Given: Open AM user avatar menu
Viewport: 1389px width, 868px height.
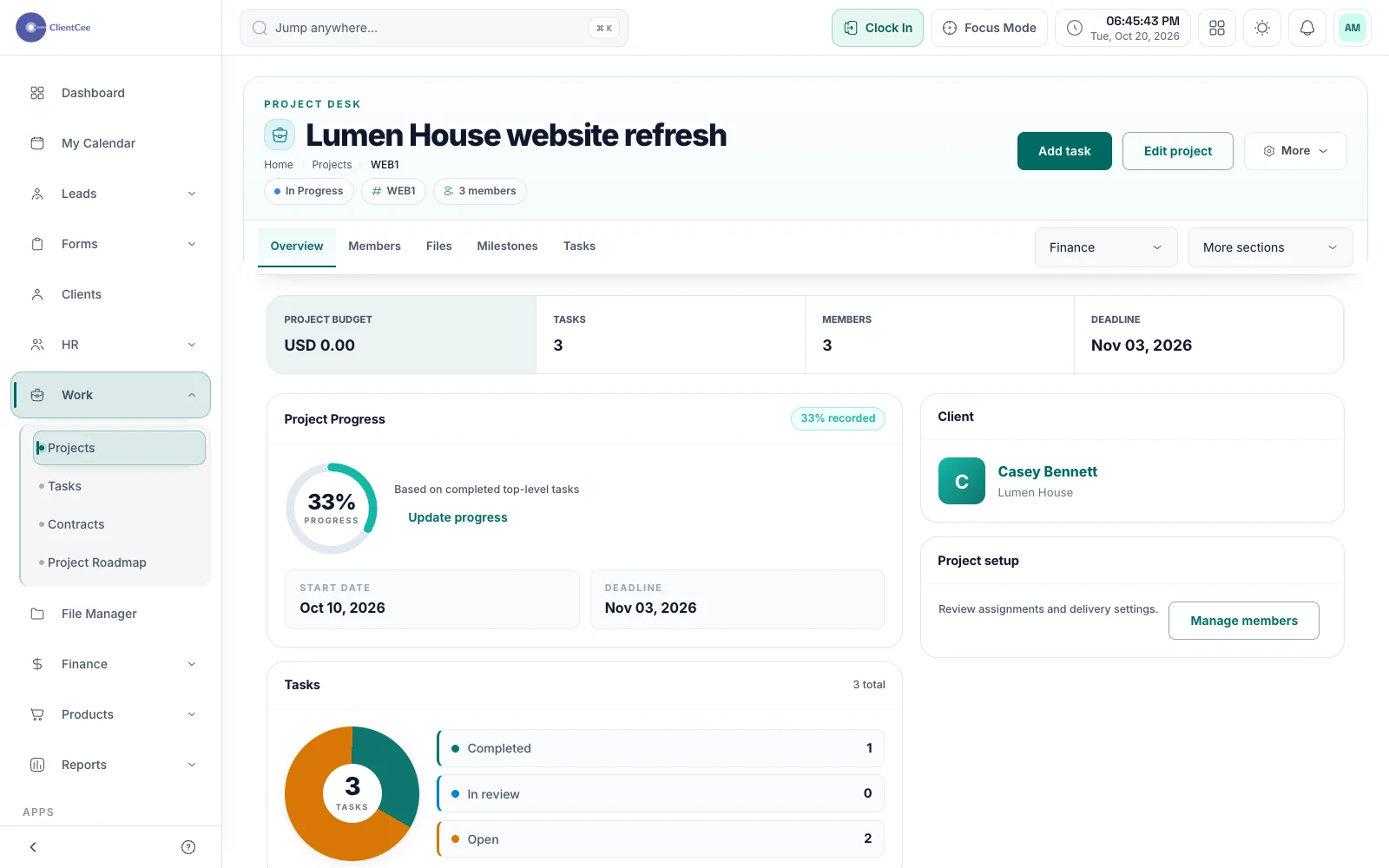Looking at the screenshot, I should pyautogui.click(x=1353, y=28).
